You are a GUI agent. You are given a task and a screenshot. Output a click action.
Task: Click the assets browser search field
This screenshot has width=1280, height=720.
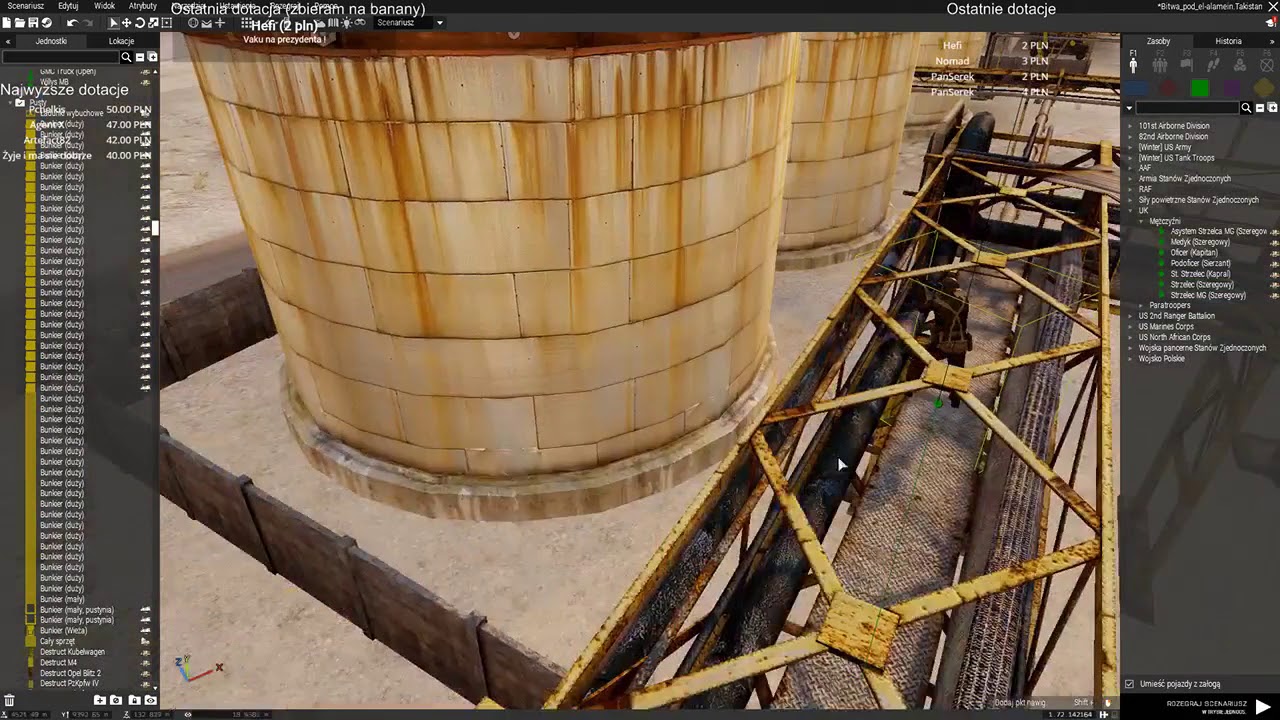tap(1187, 108)
